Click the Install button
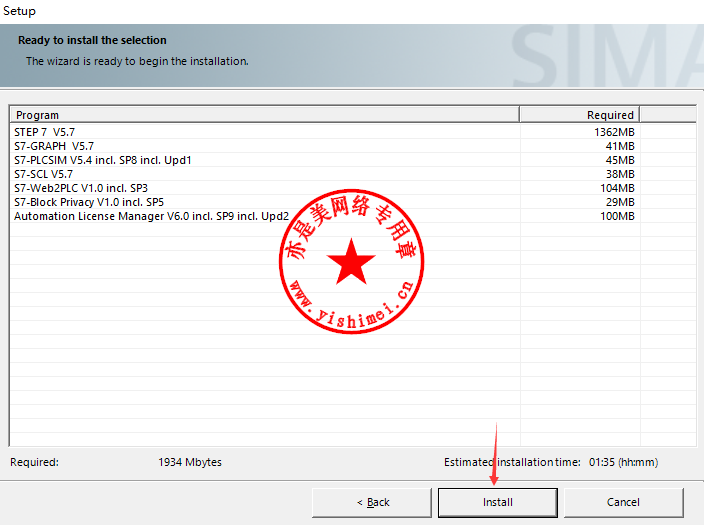704x525 pixels. (497, 502)
